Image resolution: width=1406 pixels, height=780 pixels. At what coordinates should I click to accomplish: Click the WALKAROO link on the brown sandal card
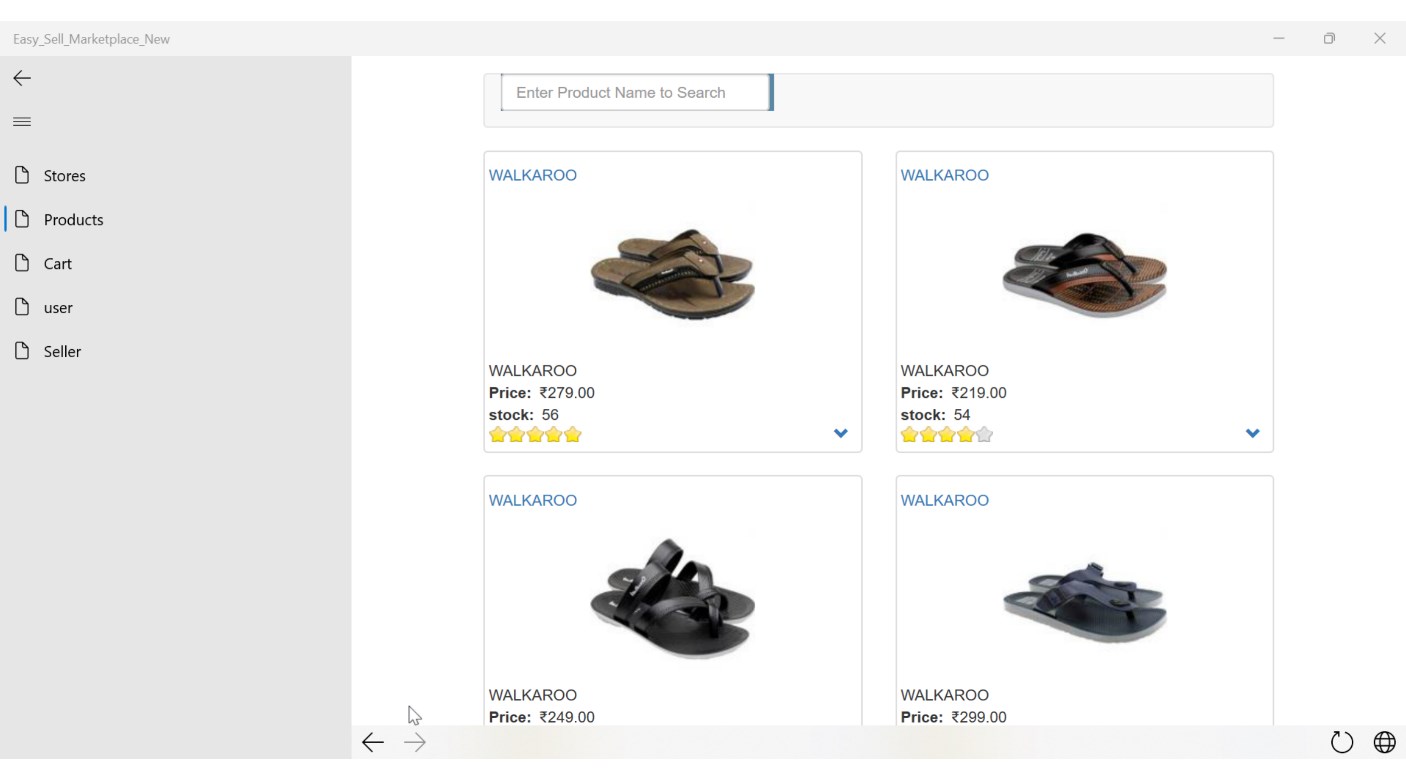pos(532,175)
